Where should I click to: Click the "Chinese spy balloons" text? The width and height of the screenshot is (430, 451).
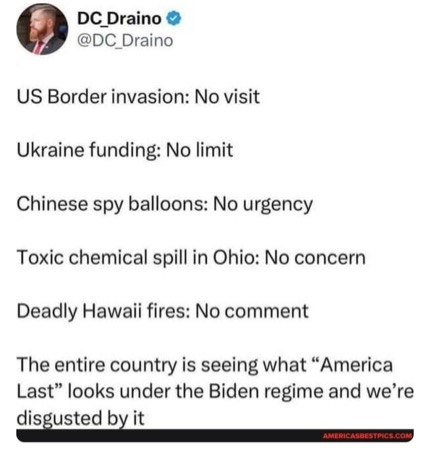111,204
